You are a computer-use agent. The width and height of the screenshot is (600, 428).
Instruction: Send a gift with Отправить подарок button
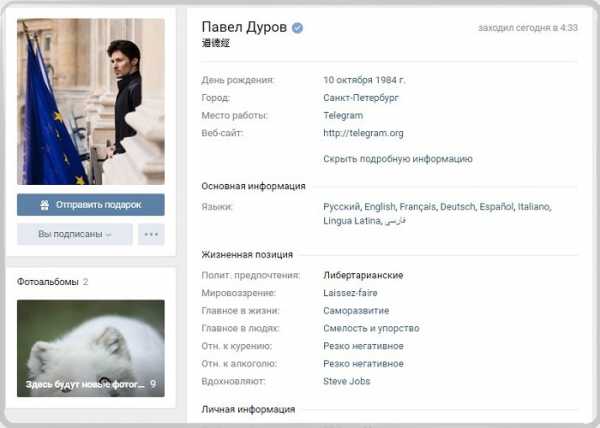[x=91, y=205]
